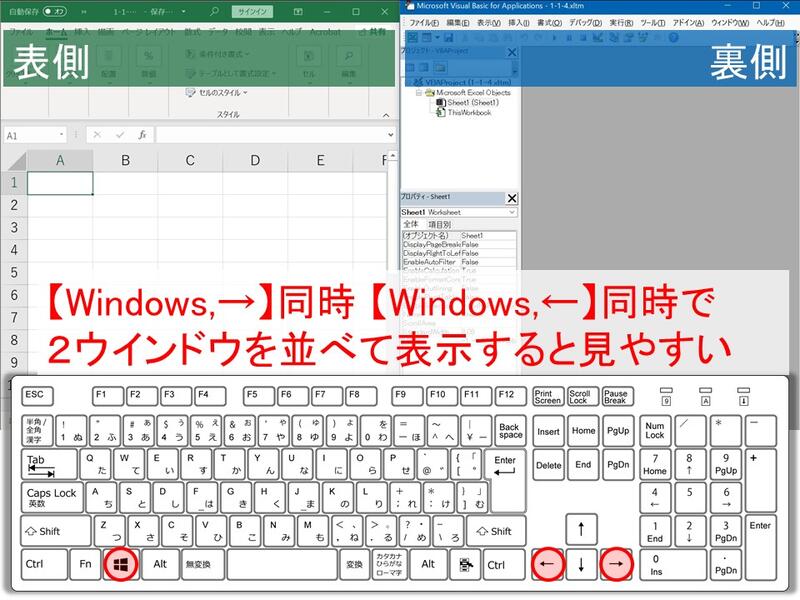Click the Name Box showing A1

(x=31, y=135)
